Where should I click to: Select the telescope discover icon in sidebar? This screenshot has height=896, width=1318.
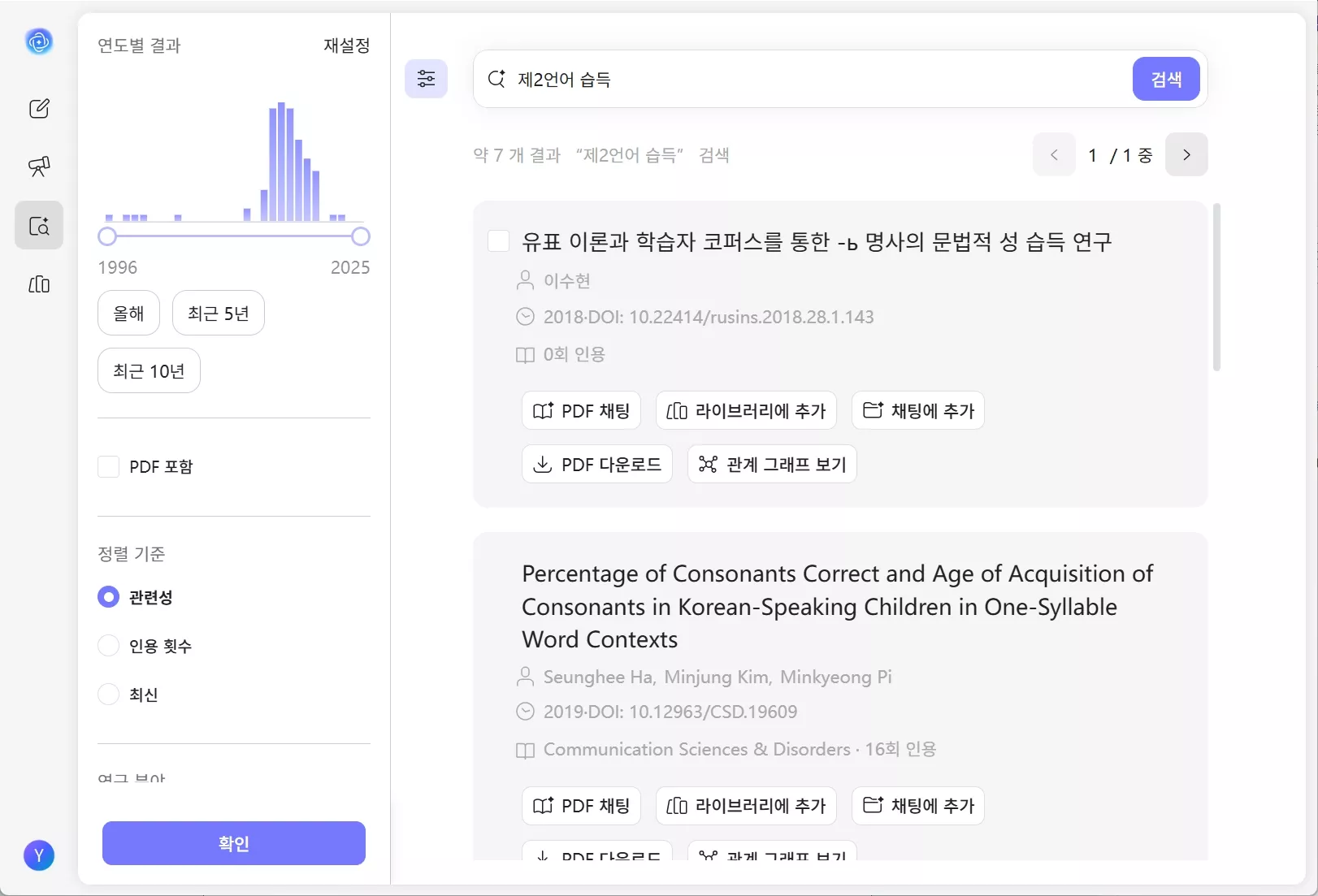click(x=38, y=167)
